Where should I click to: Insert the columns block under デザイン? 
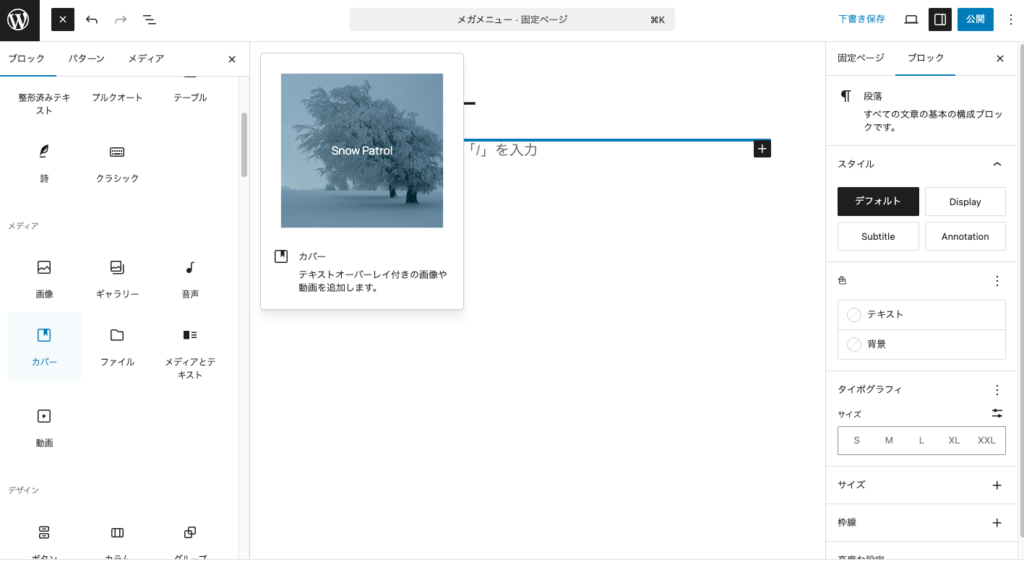point(117,539)
